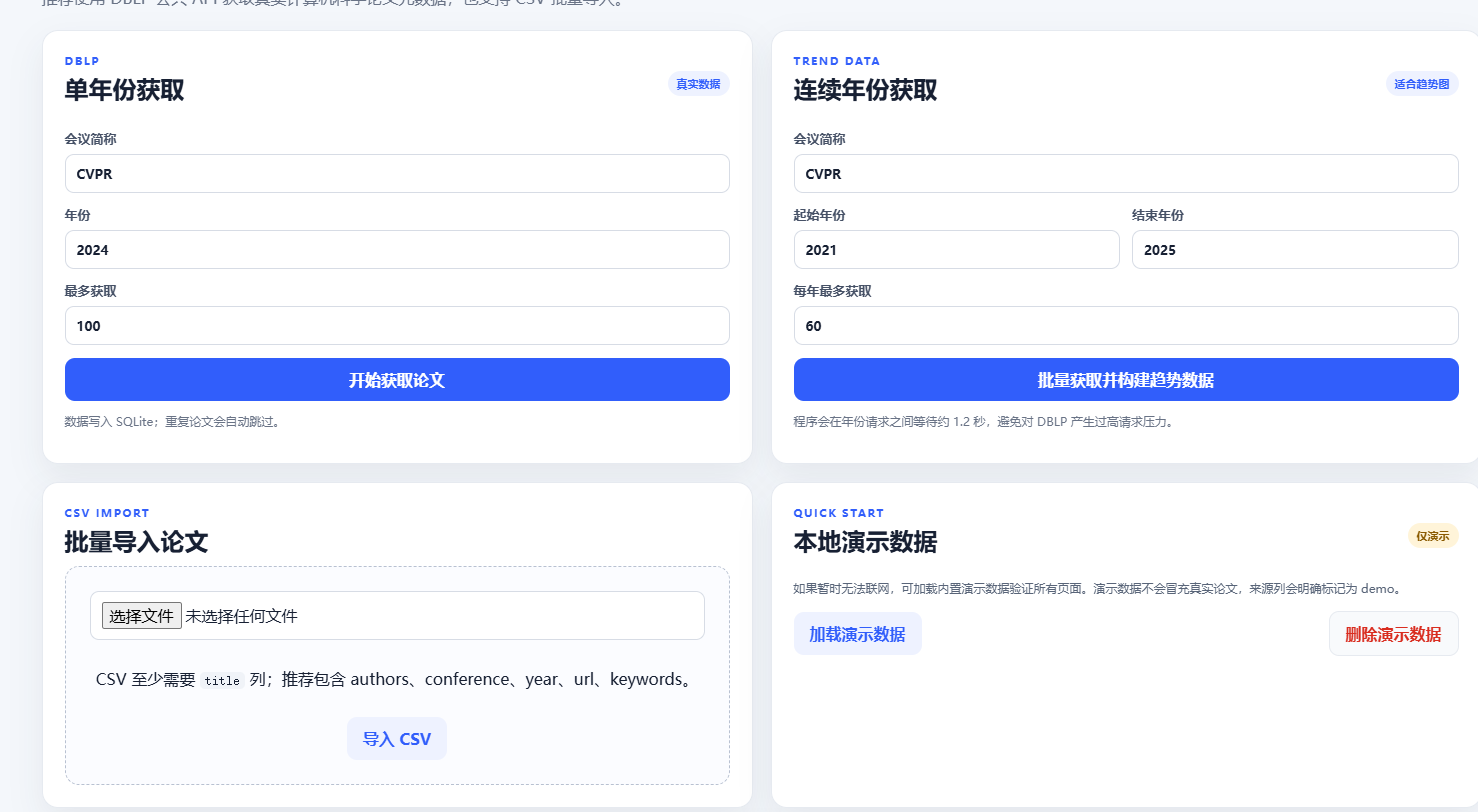Select the 最多获取 label in 单年份获取

pyautogui.click(x=91, y=291)
